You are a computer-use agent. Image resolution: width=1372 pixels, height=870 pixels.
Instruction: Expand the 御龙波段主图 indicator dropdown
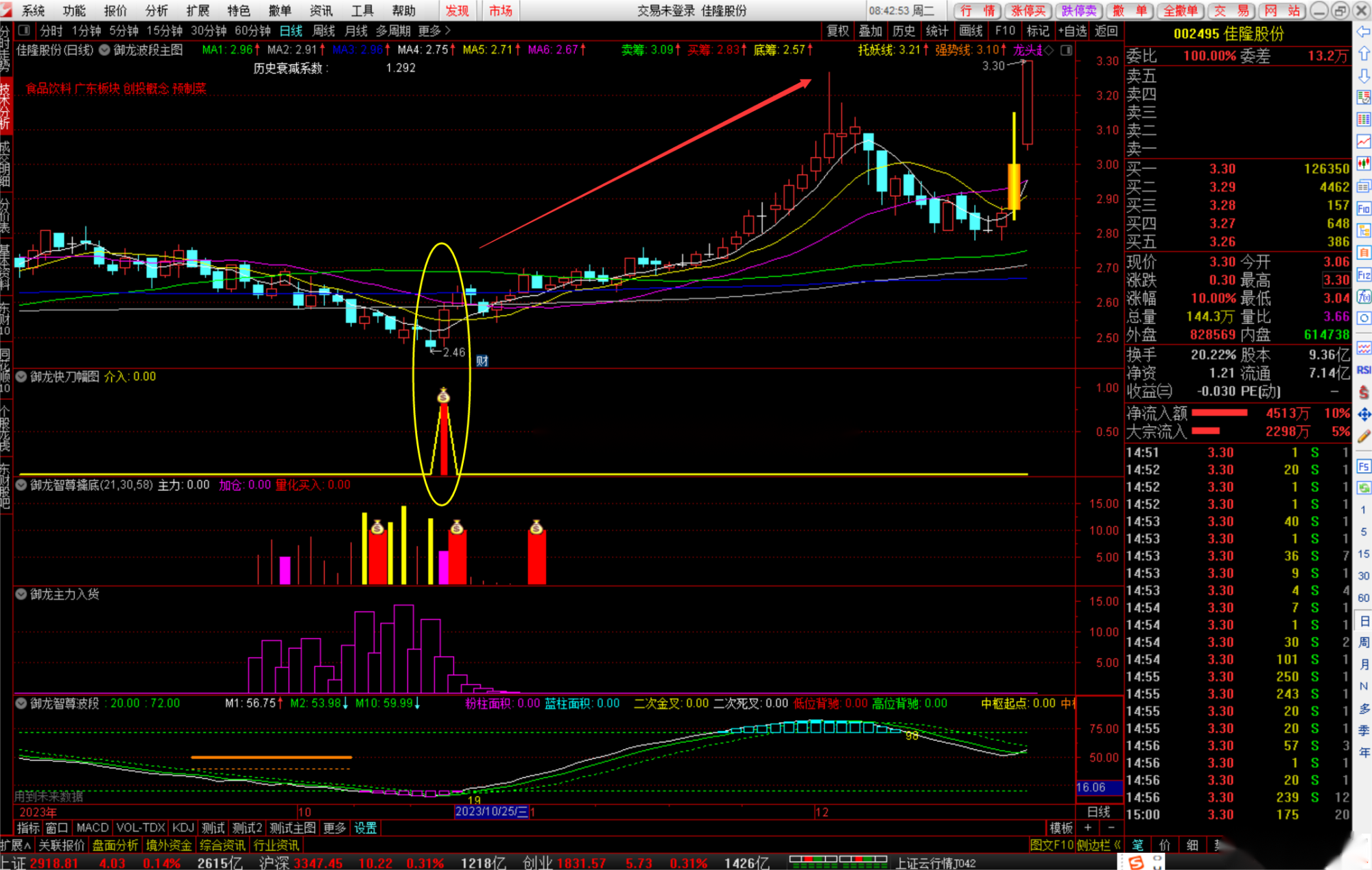(105, 50)
